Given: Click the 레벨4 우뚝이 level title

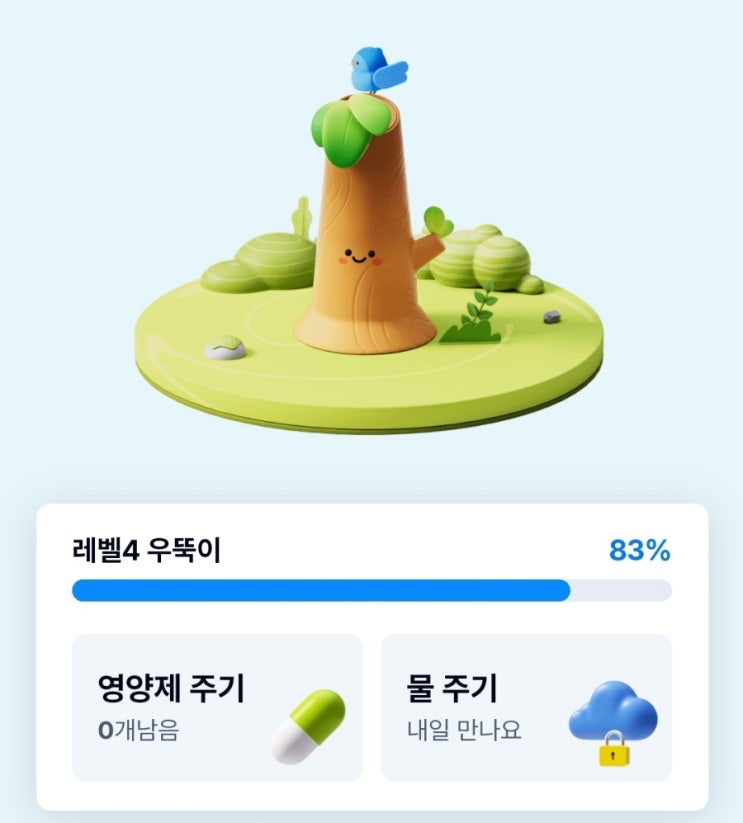Looking at the screenshot, I should (x=146, y=550).
